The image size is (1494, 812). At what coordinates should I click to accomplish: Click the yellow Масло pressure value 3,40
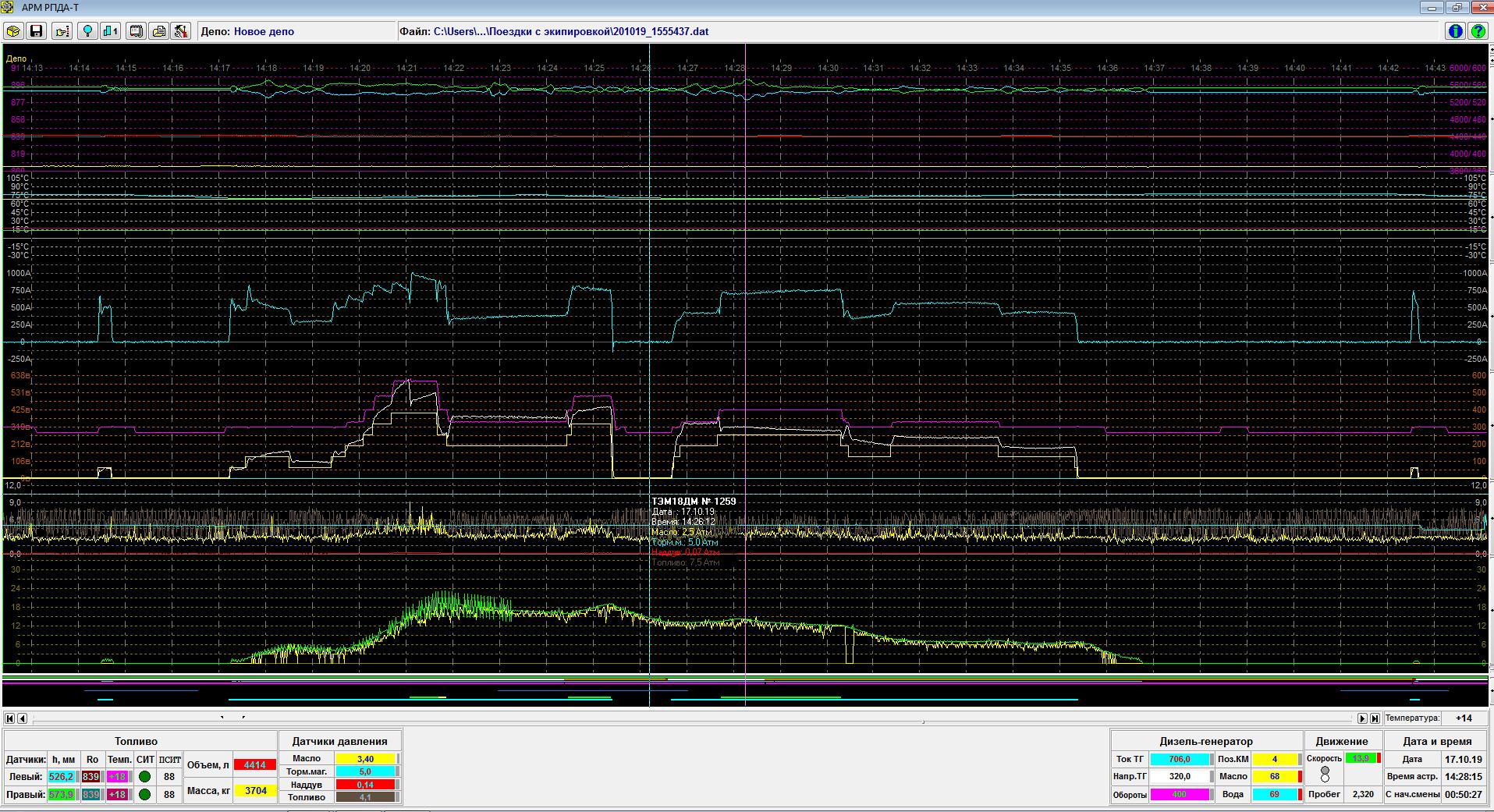[365, 759]
